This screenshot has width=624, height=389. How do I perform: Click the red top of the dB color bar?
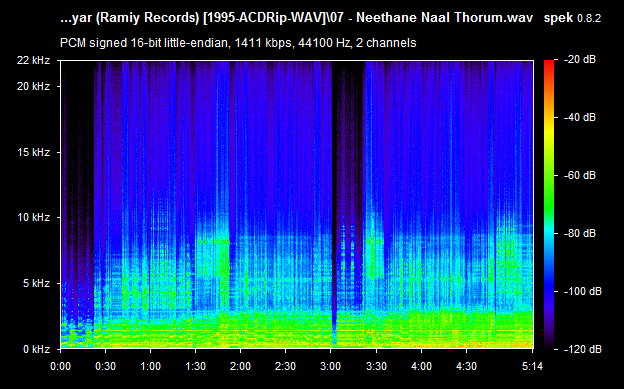click(x=549, y=65)
